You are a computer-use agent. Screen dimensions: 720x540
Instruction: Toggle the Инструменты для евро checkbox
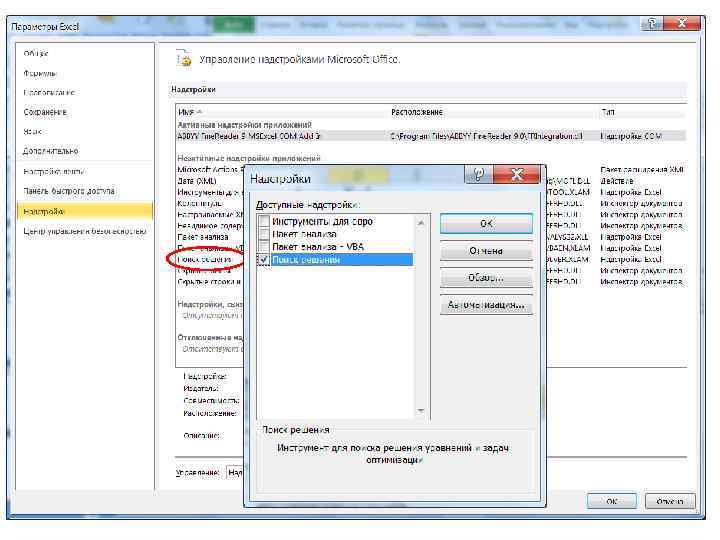tap(264, 221)
